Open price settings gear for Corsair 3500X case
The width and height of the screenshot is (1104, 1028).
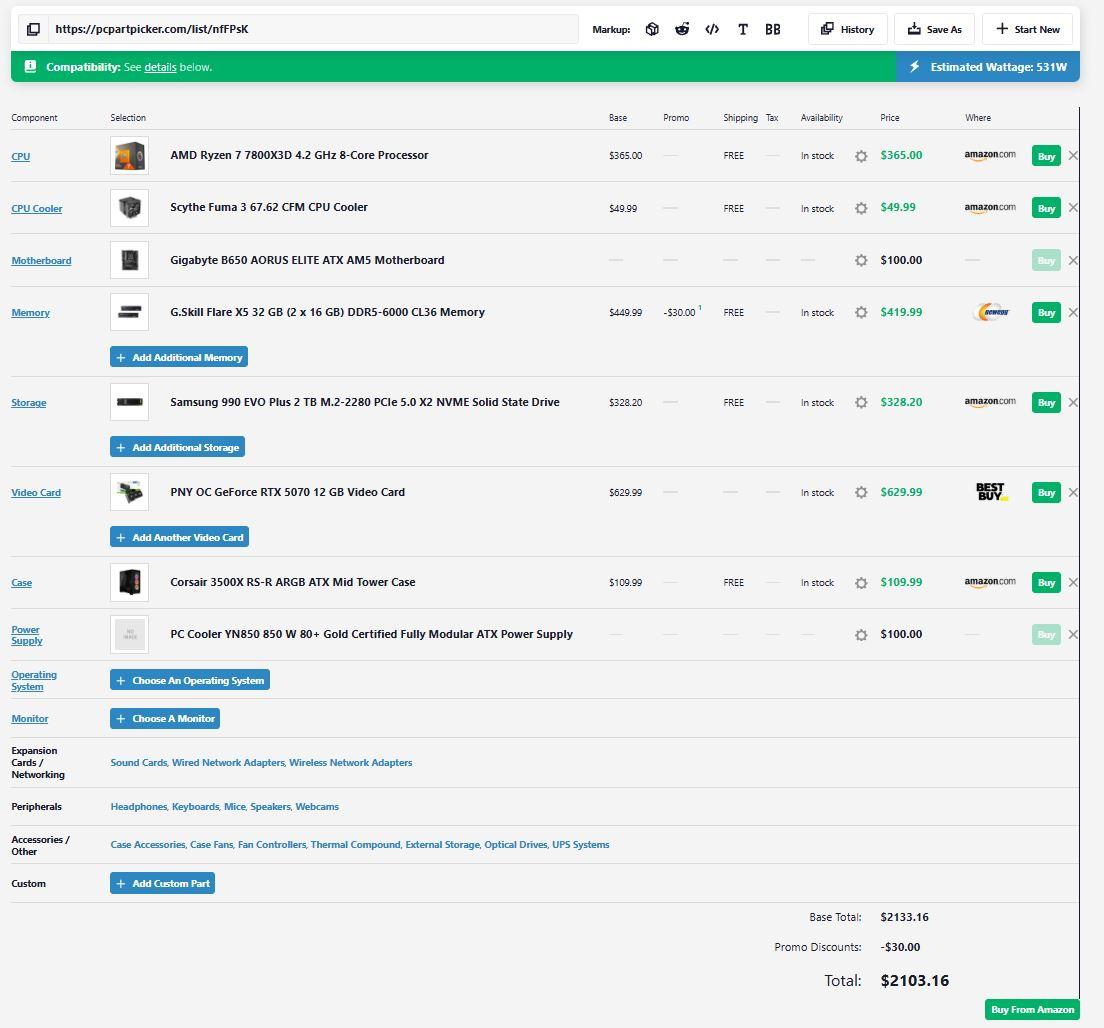(x=861, y=583)
